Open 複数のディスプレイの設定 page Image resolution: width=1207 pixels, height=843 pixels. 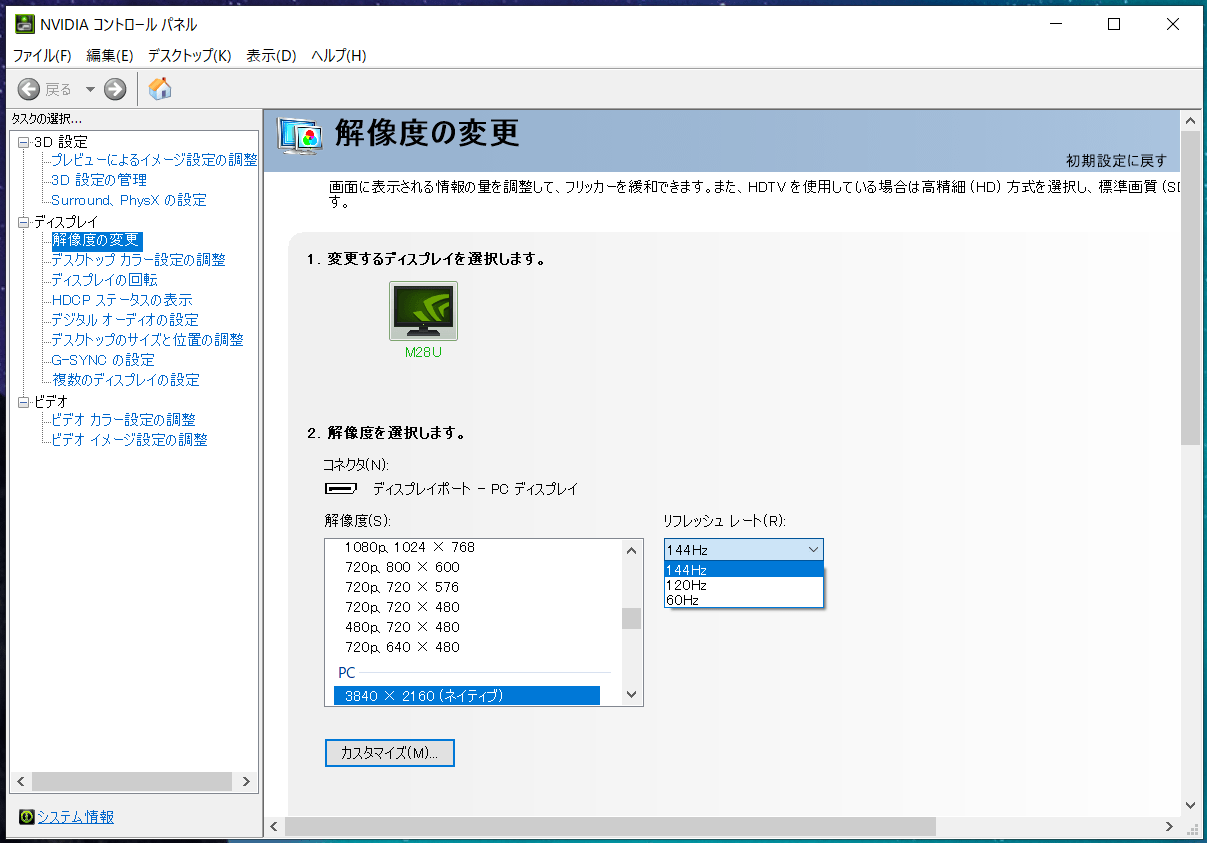pos(125,380)
